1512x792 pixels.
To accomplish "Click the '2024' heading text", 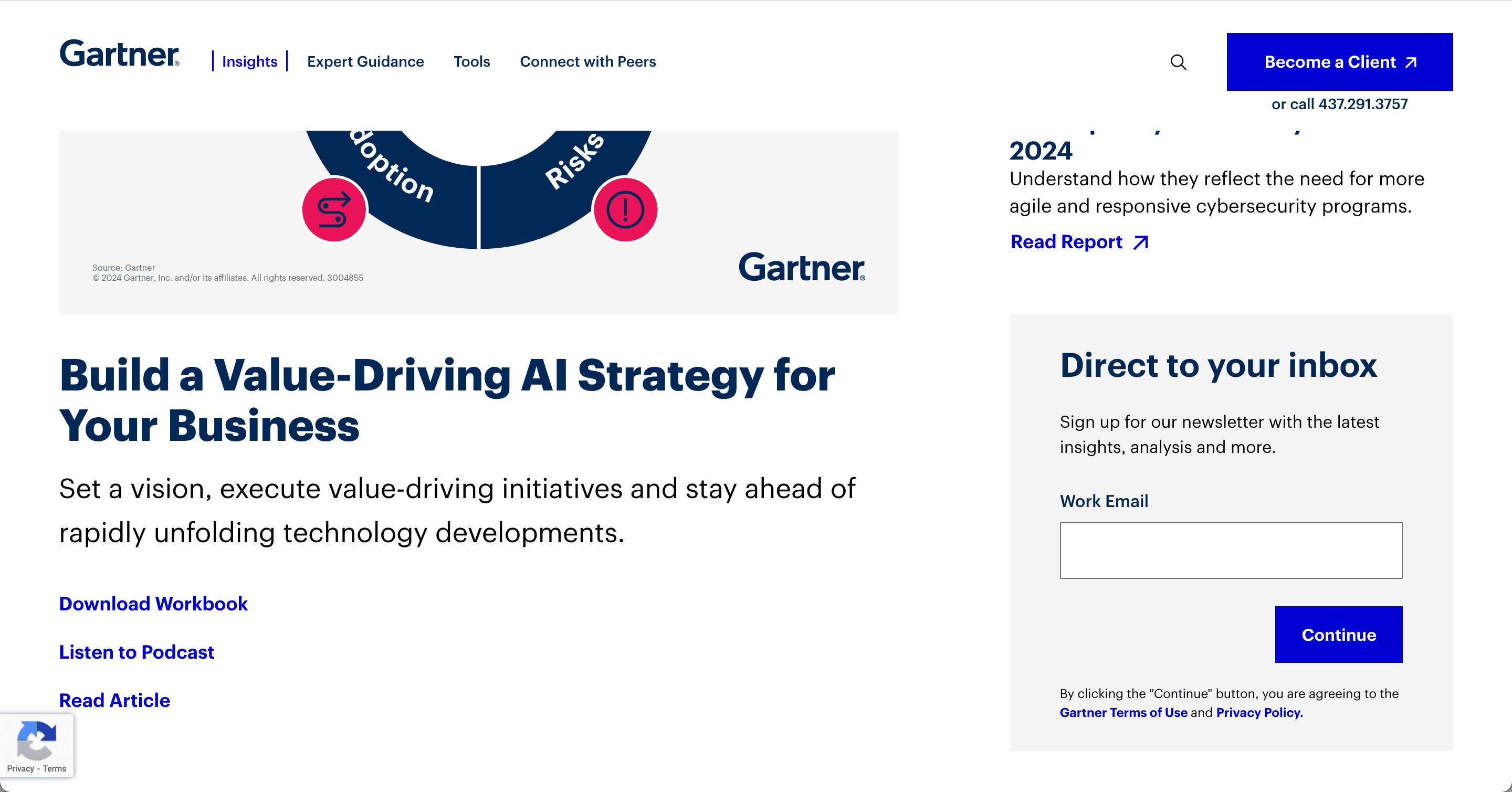I will tap(1041, 151).
